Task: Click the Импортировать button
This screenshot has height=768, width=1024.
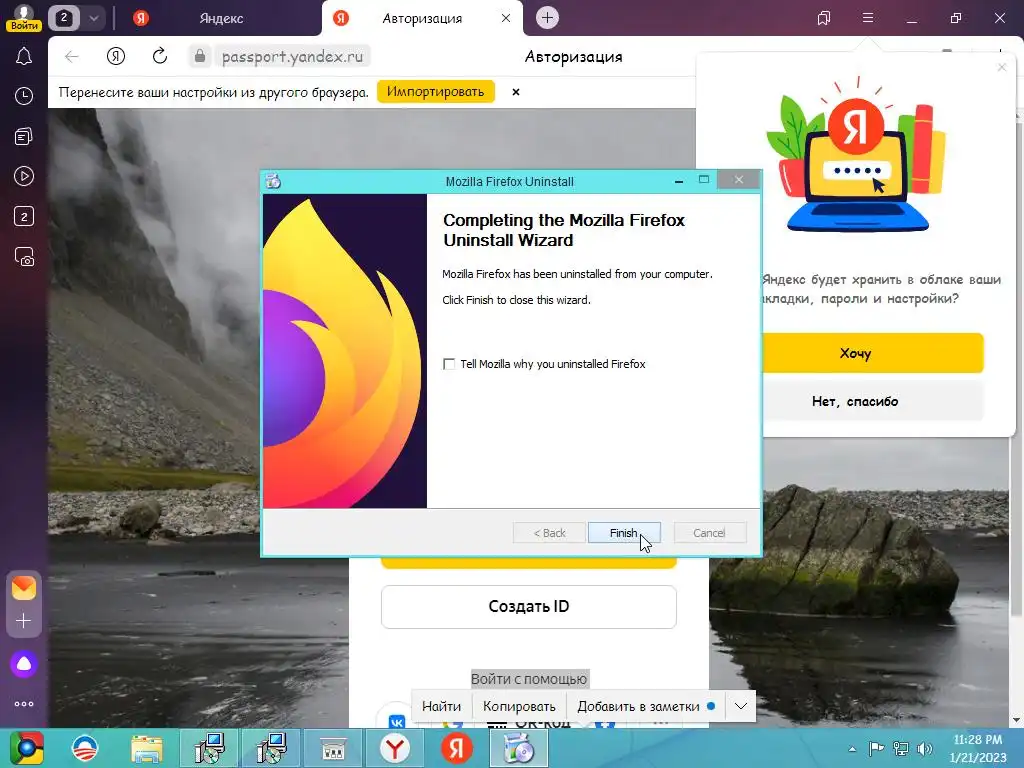Action: 436,91
